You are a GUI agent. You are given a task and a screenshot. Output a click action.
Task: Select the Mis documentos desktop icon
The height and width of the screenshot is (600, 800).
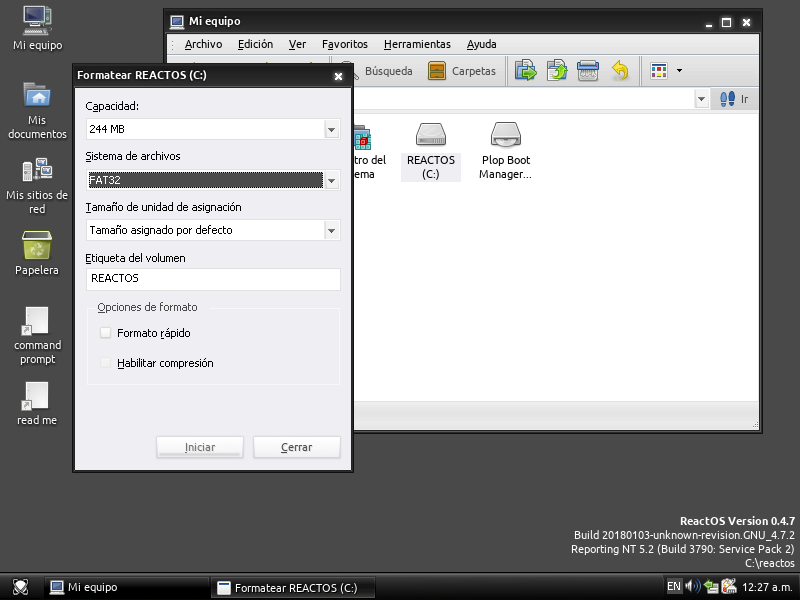coord(37,111)
